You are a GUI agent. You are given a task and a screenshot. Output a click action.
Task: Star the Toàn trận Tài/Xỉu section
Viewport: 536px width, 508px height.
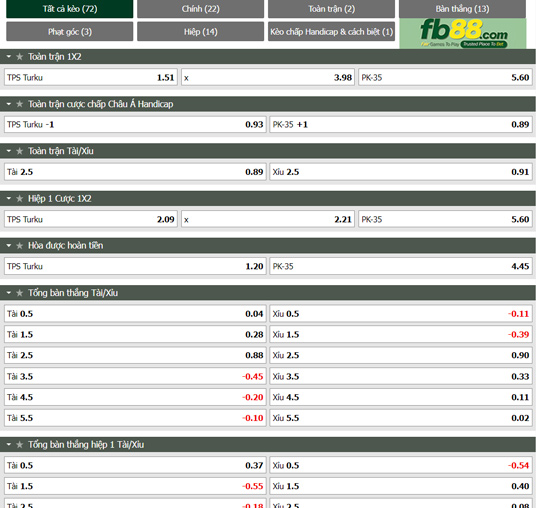19,151
